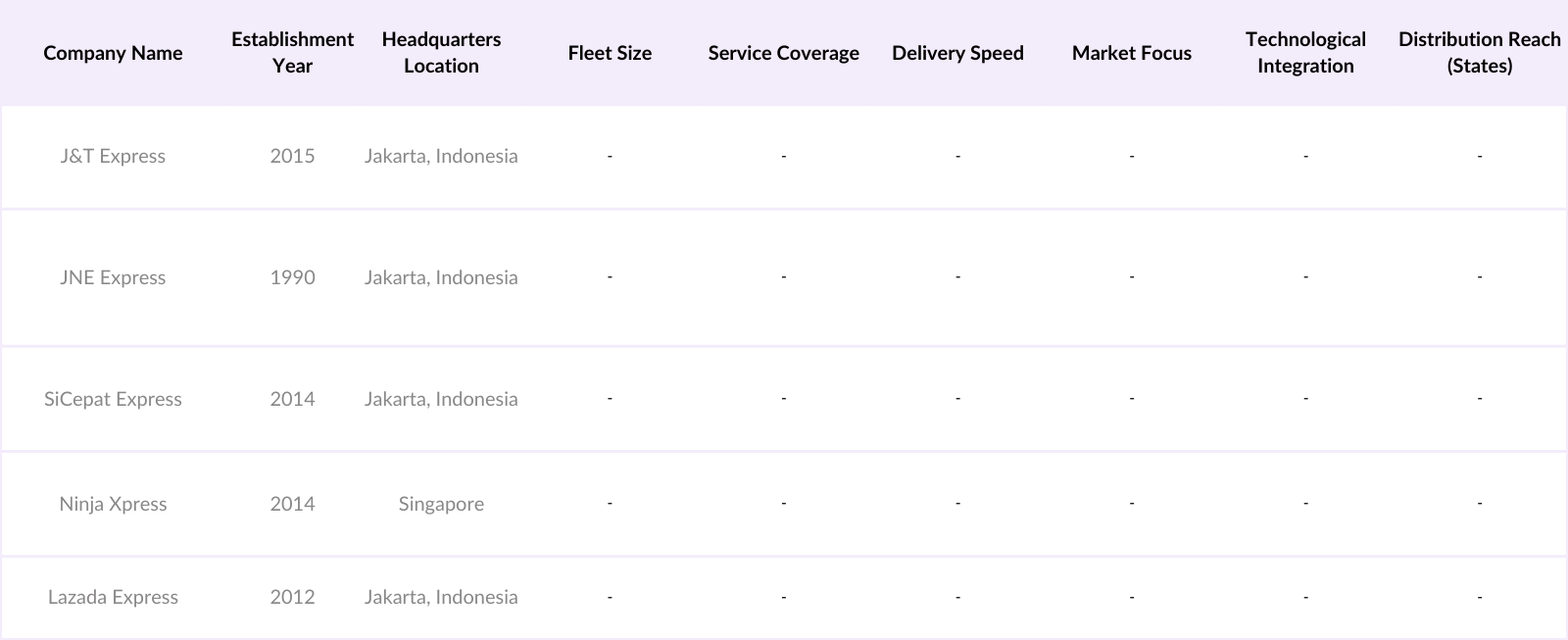Click the Ninja Xpress company cell

113,504
